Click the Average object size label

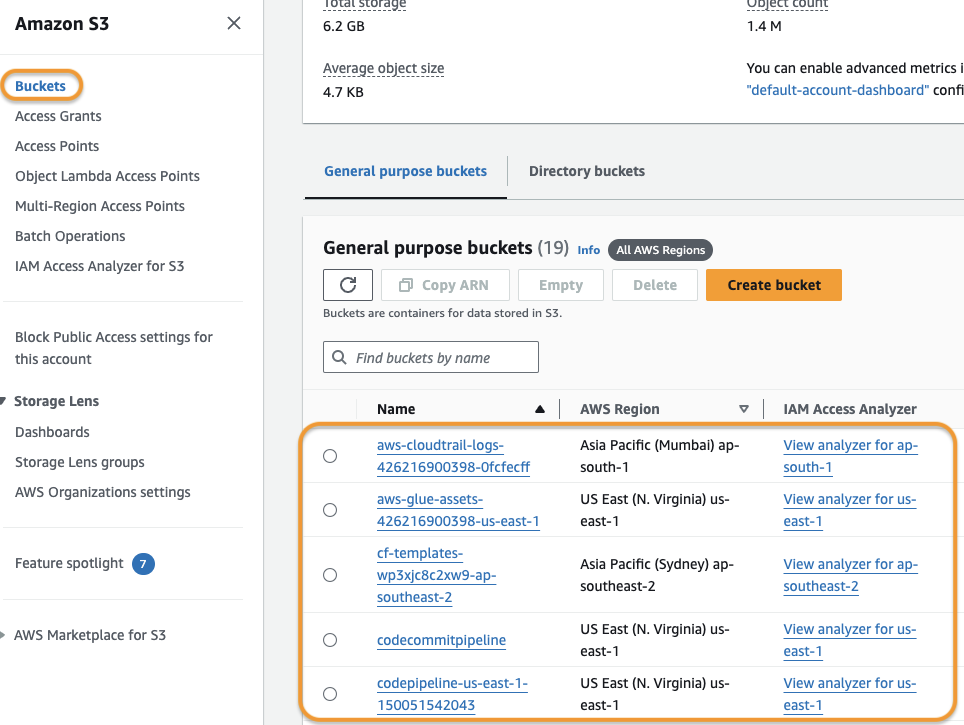tap(384, 68)
